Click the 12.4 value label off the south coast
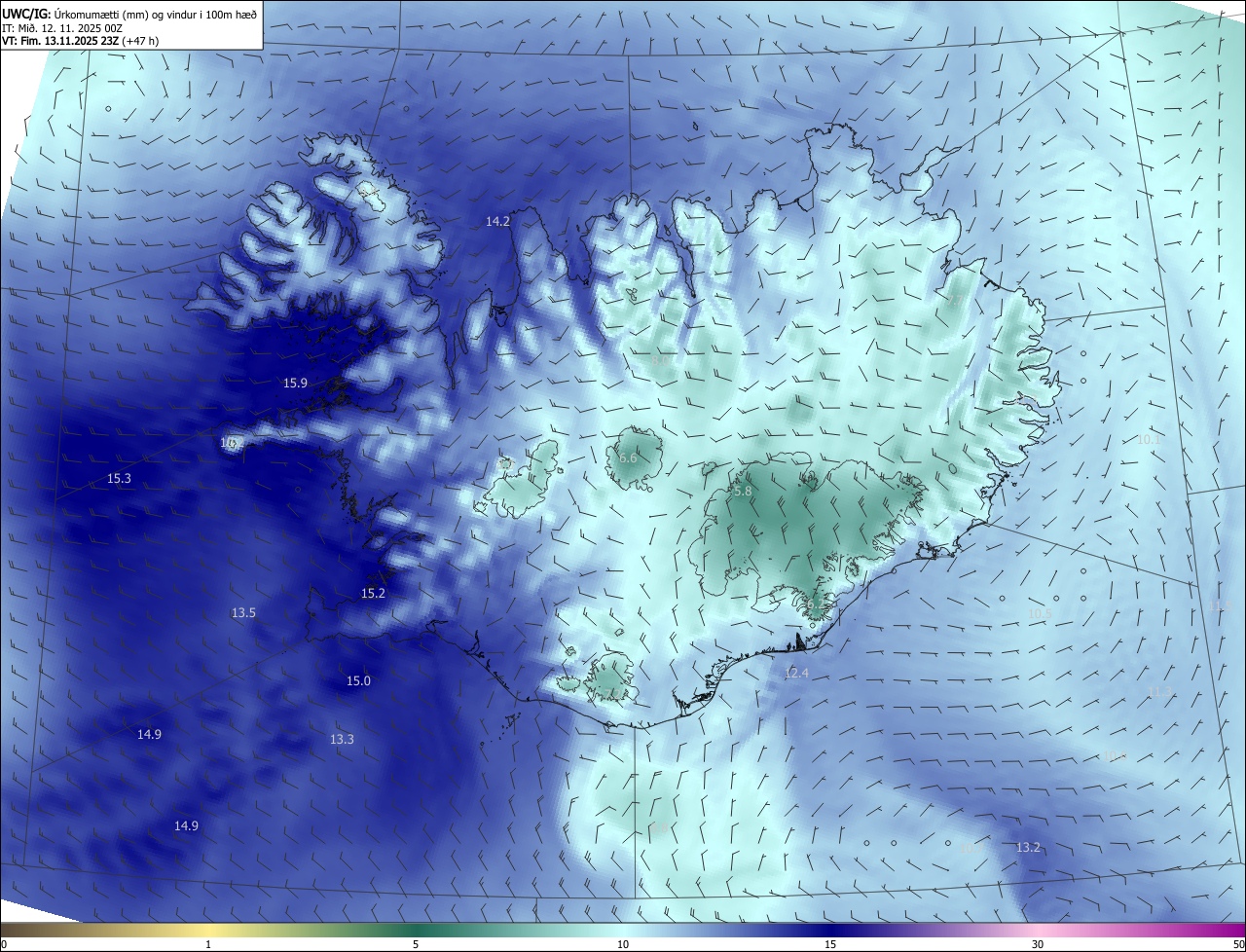This screenshot has width=1246, height=952. coord(796,674)
